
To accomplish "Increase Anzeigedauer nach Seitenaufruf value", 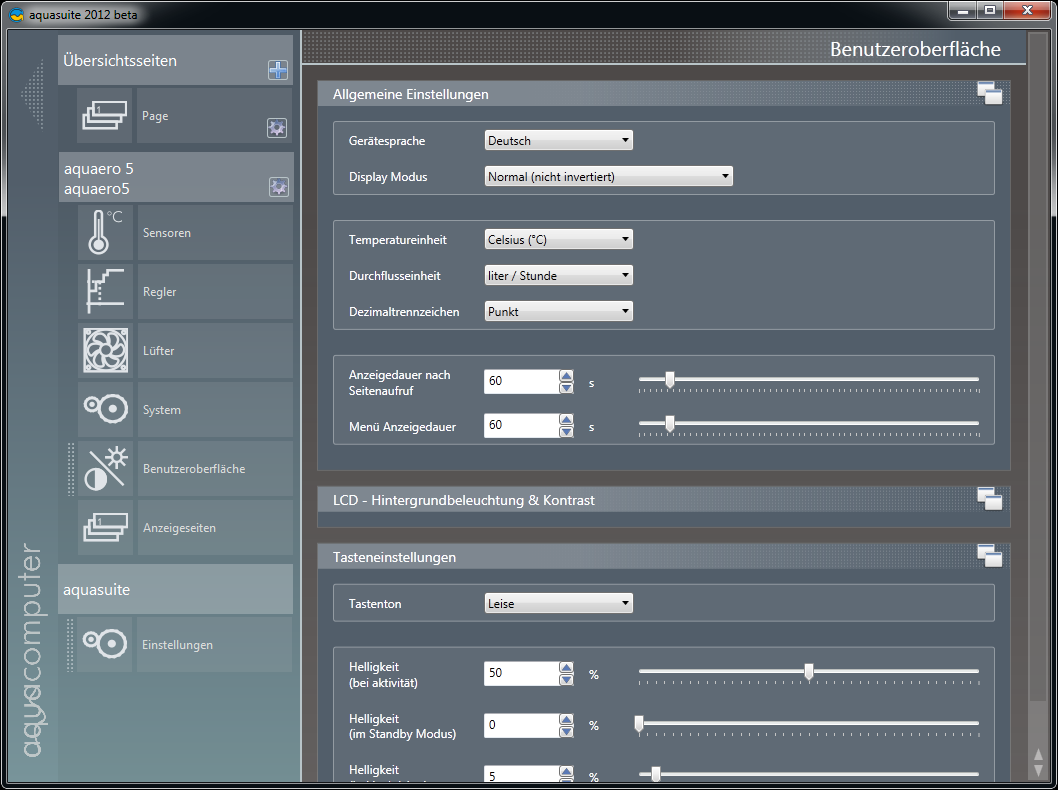I will coord(566,376).
